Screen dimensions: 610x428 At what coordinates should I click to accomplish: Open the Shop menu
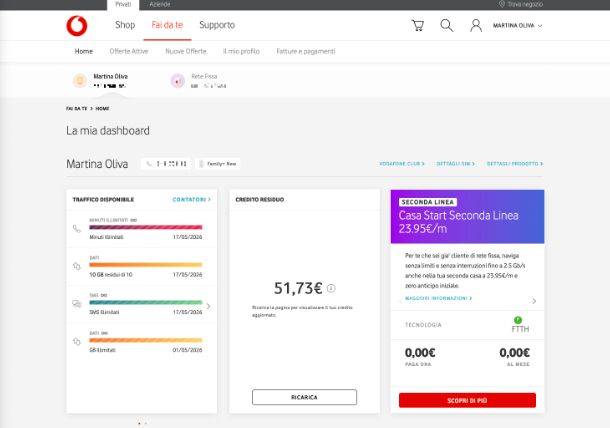(125, 25)
